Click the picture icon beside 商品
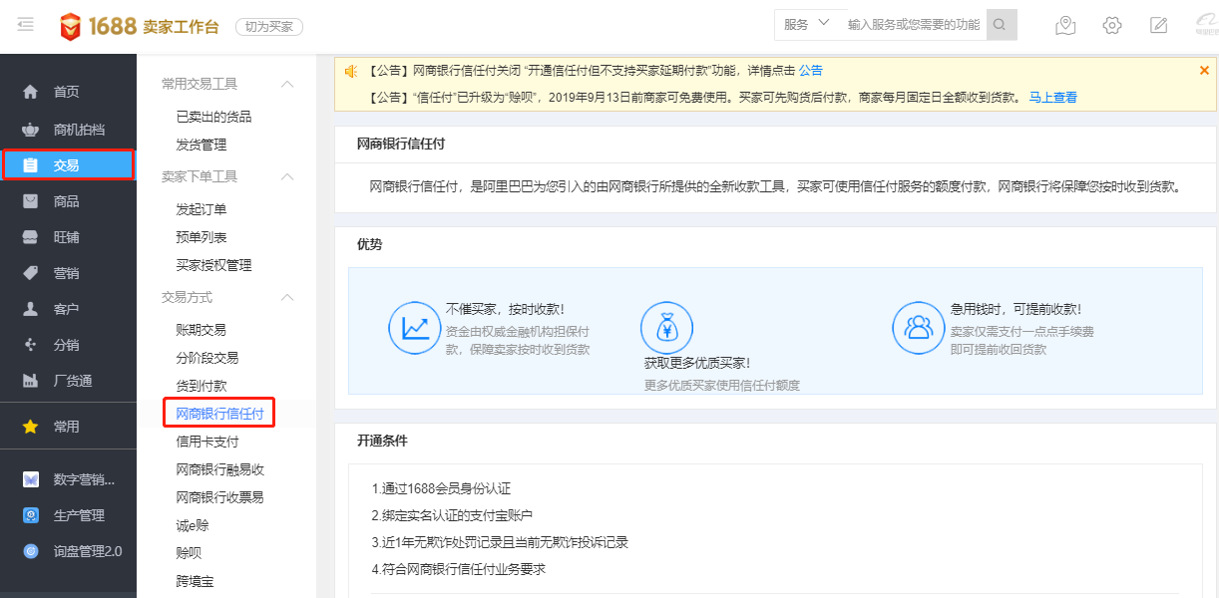The image size is (1219, 598). pyautogui.click(x=31, y=201)
